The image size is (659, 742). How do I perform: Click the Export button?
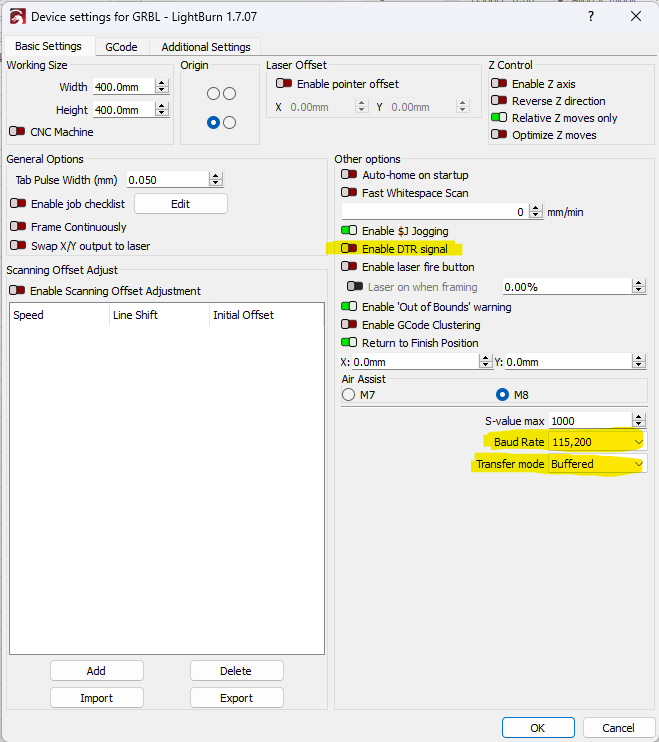point(237,698)
